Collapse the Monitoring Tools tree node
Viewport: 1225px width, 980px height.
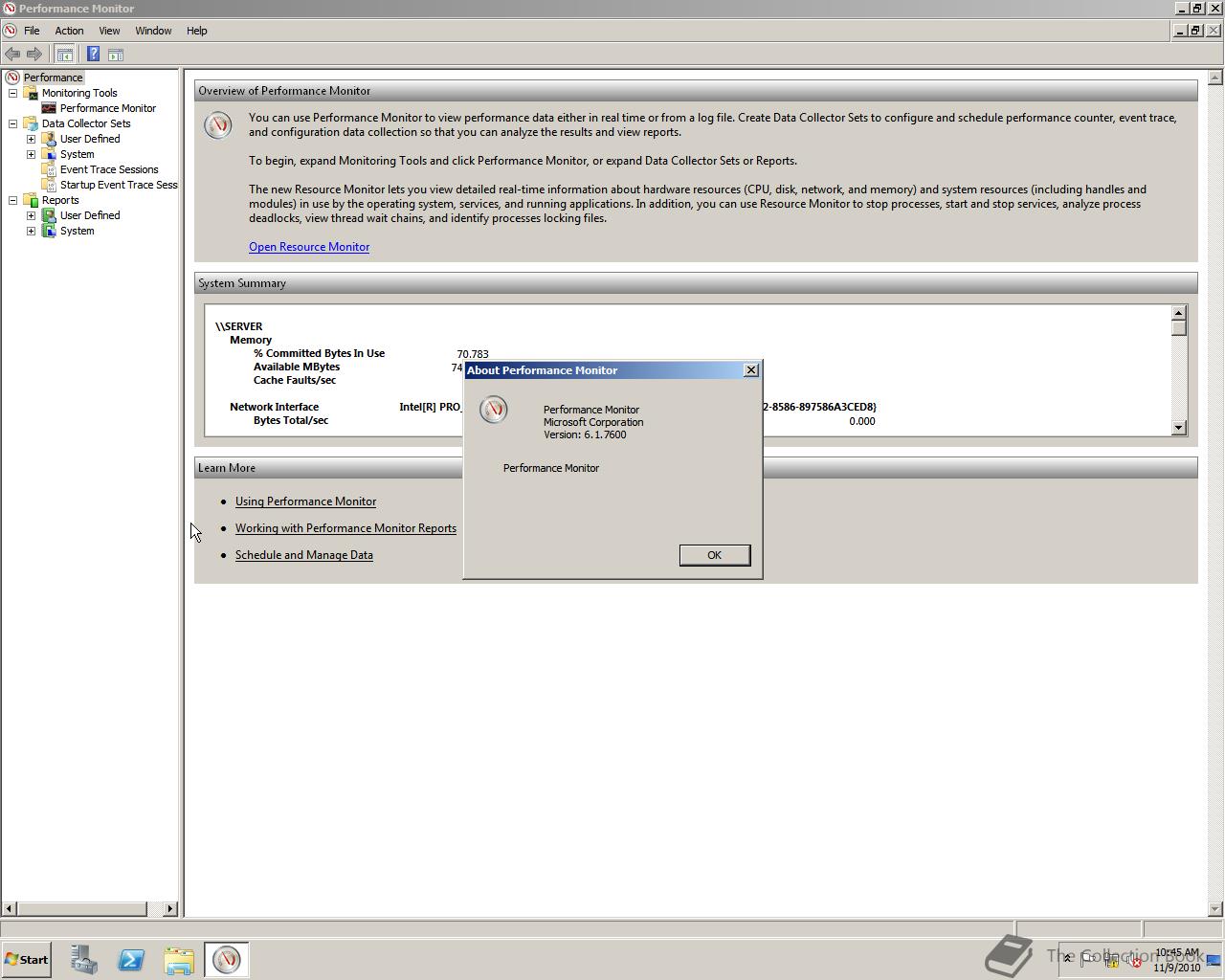point(12,93)
